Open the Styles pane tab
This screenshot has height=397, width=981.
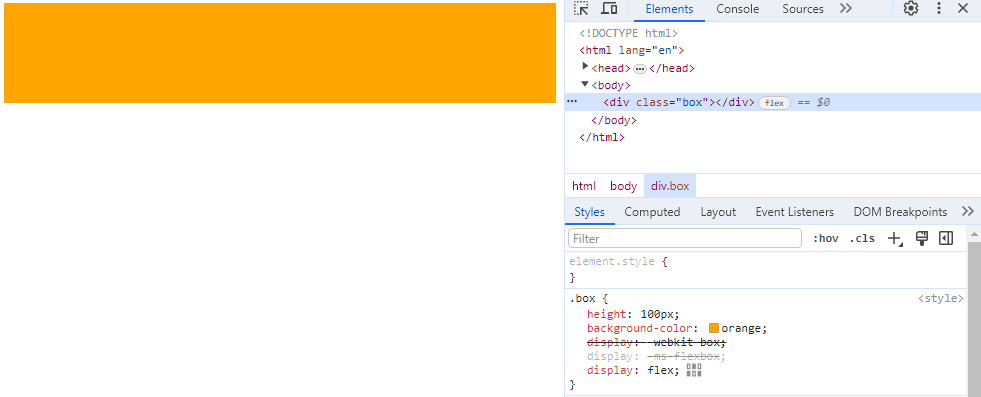[x=589, y=212]
